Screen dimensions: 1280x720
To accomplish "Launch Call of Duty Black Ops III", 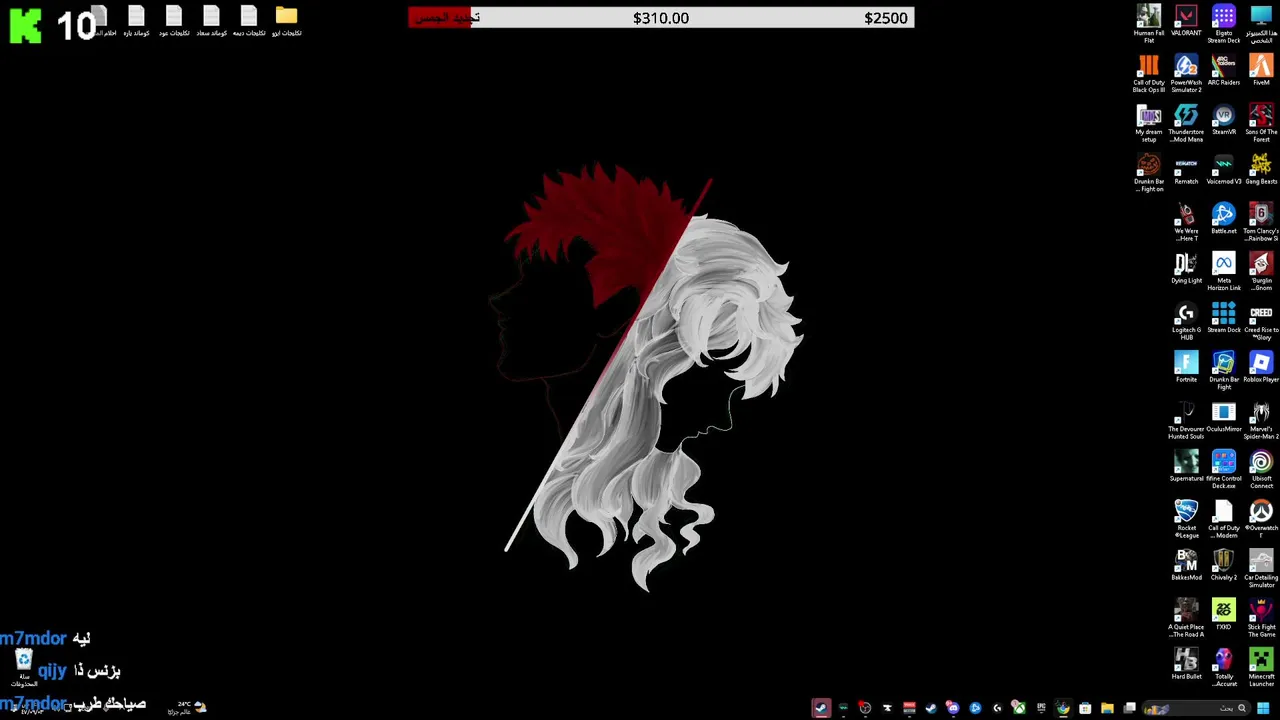I will (x=1149, y=74).
